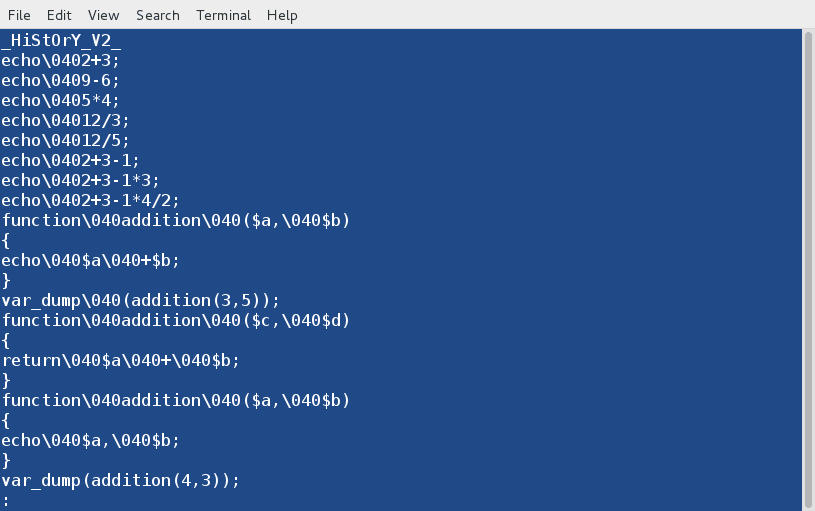
Task: Click the line echo\0402+3;
Action: pos(60,60)
